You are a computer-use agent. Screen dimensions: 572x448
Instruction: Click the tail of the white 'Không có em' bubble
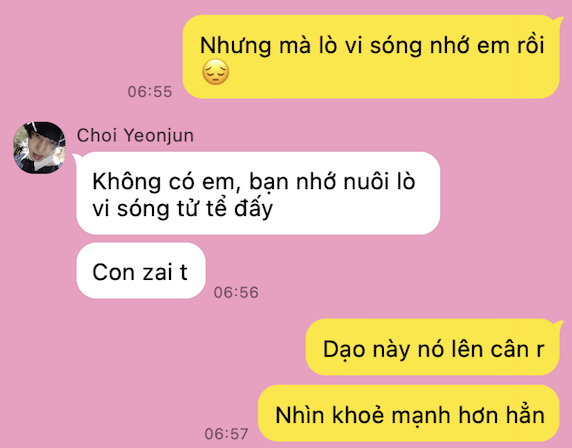tap(78, 158)
